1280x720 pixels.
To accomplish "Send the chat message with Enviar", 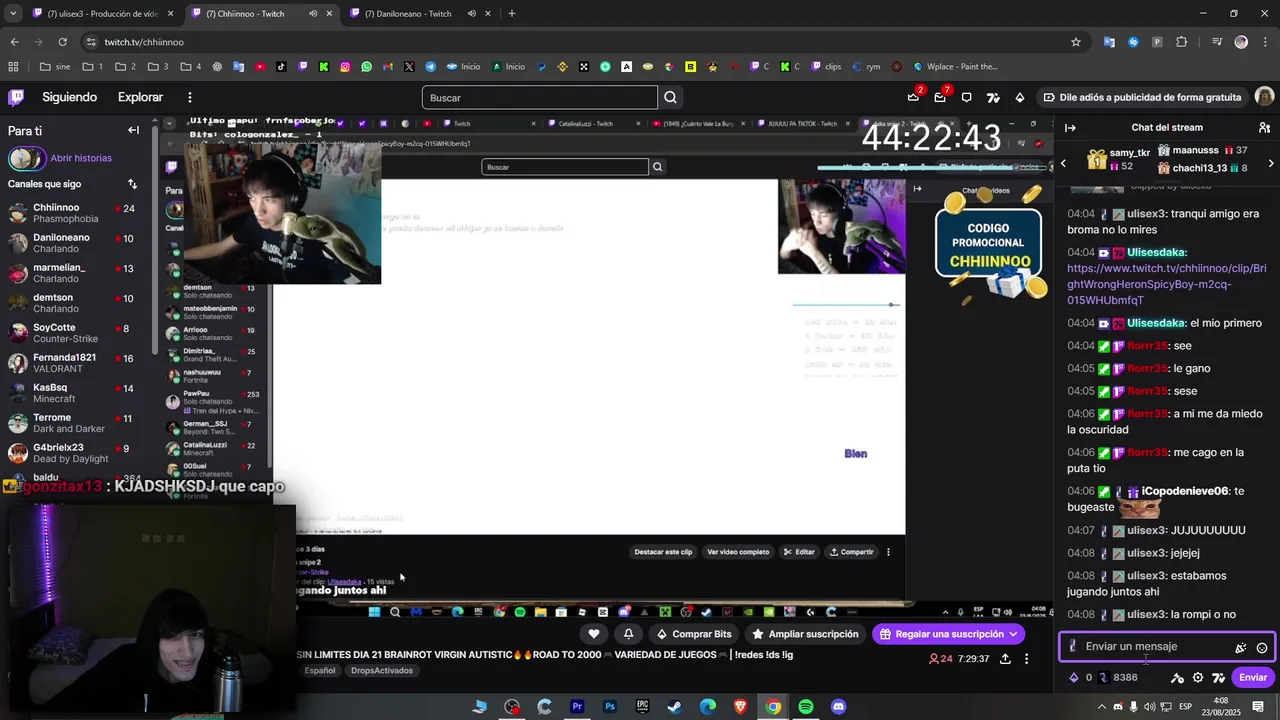I will [x=1253, y=678].
